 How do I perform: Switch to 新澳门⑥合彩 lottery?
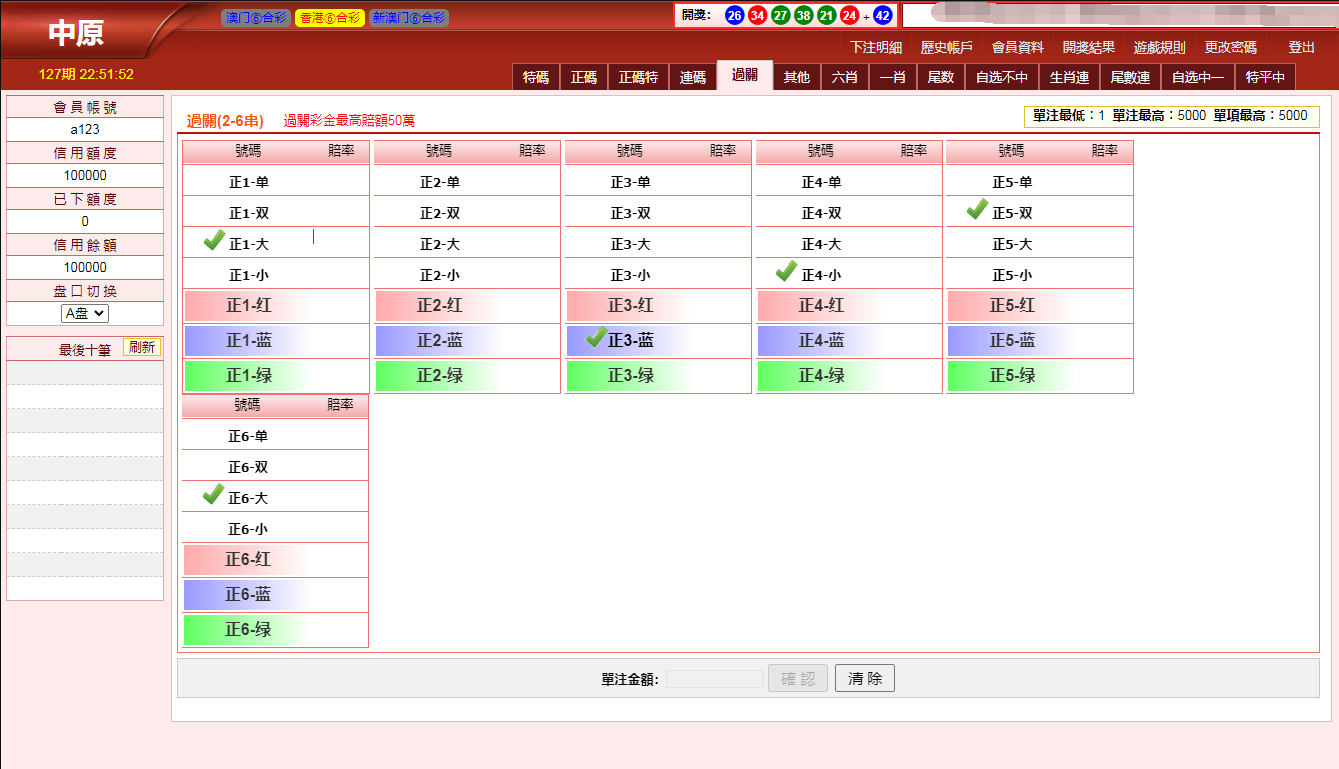[x=408, y=18]
